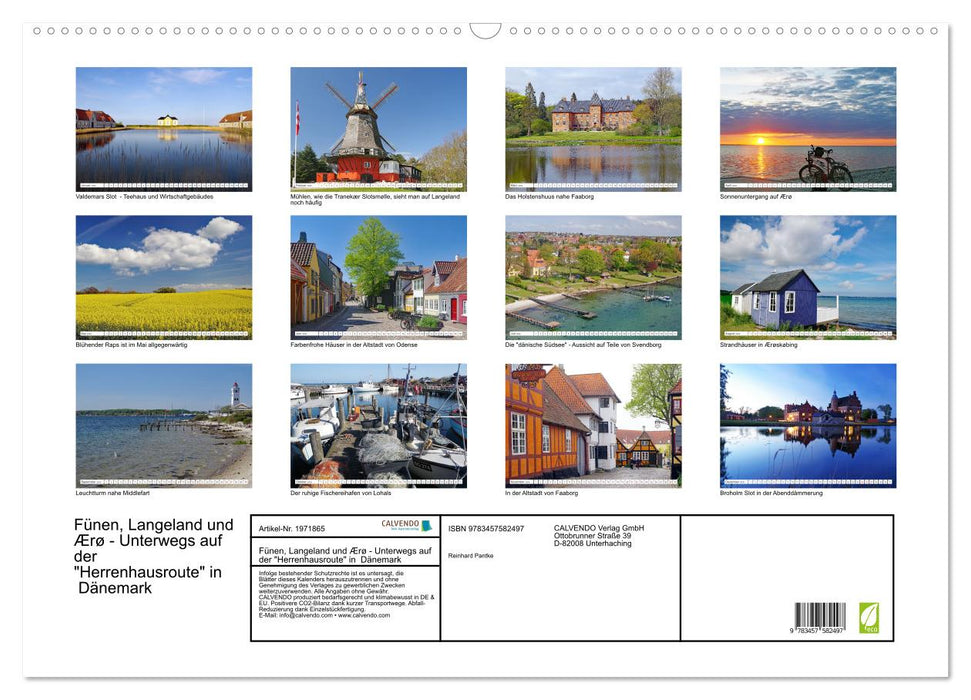Click the ISBN 9783457582497 barcode
The height and width of the screenshot is (700, 971).
tap(822, 615)
